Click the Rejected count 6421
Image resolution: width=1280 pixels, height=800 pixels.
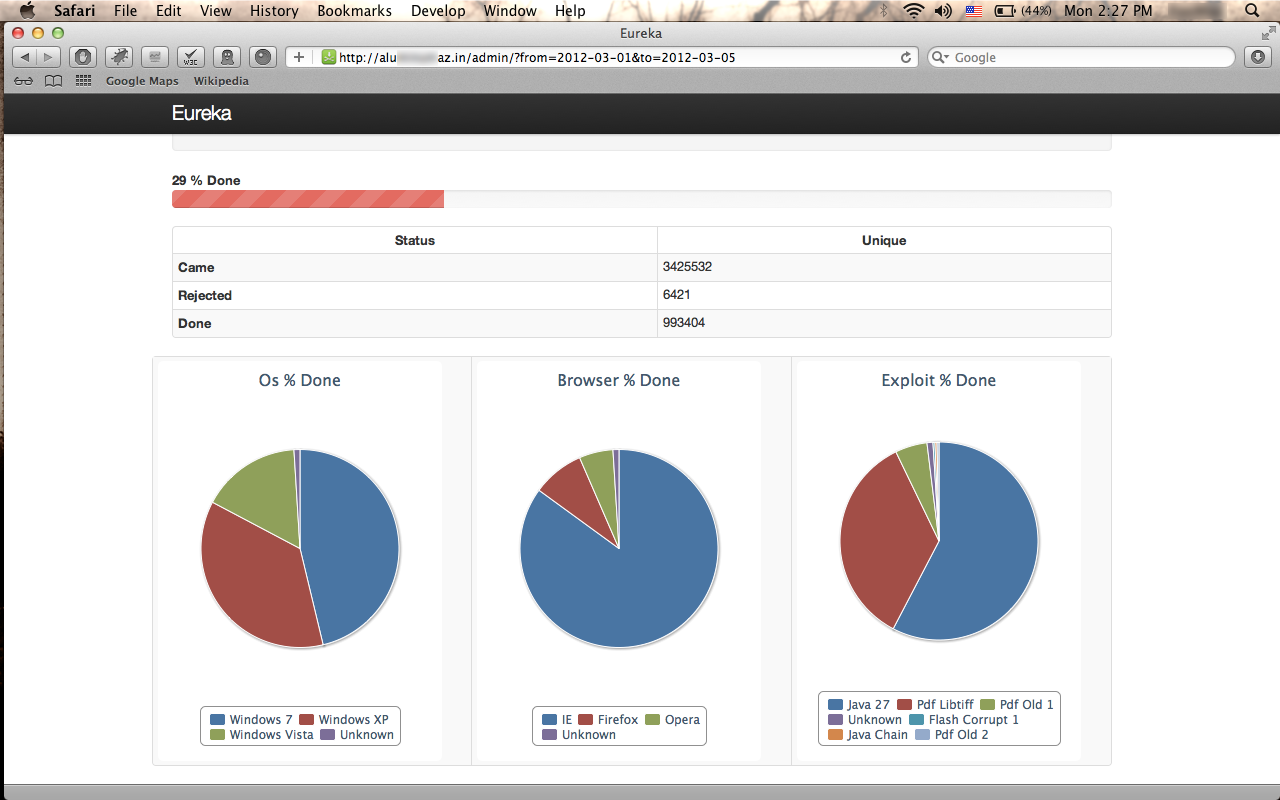[x=676, y=295]
